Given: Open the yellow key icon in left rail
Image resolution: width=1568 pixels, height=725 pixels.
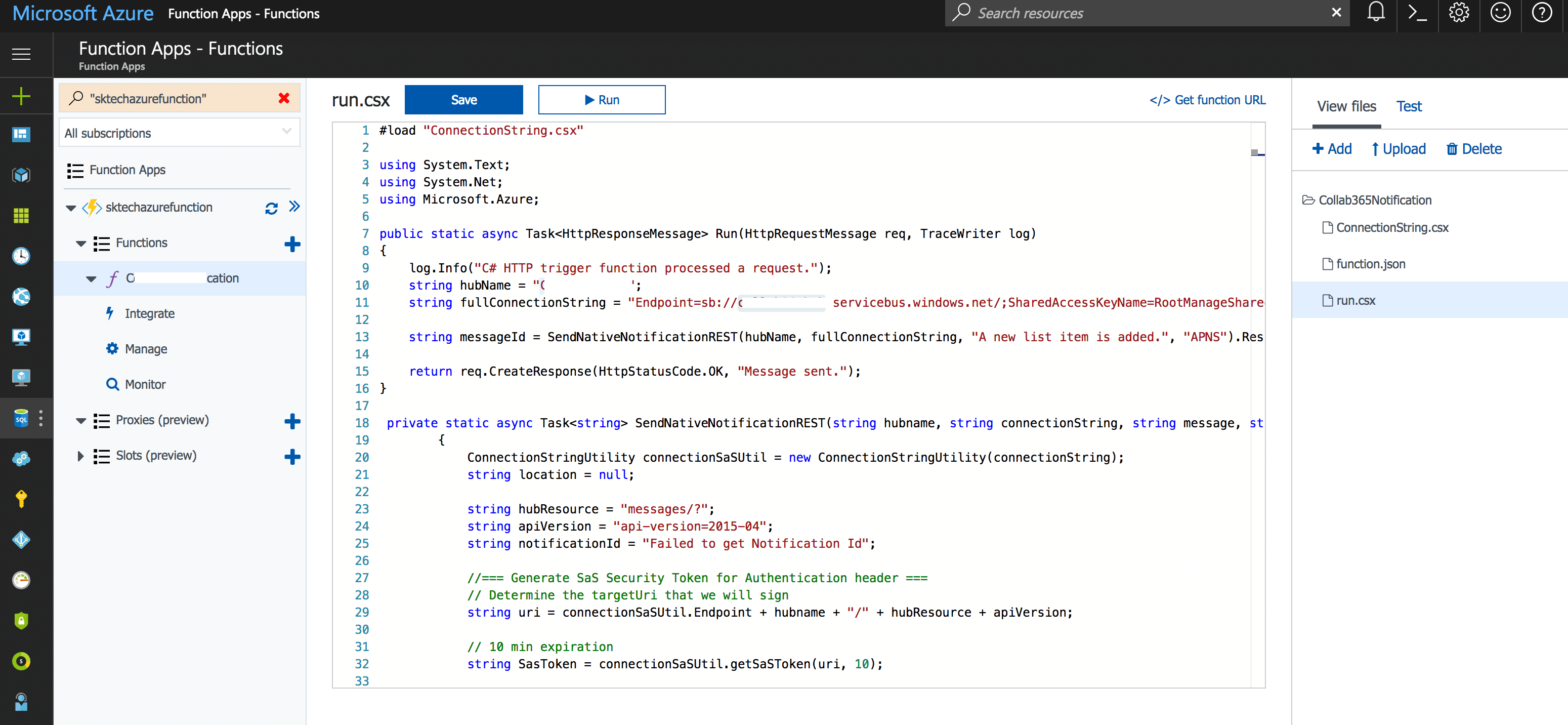Looking at the screenshot, I should point(21,499).
